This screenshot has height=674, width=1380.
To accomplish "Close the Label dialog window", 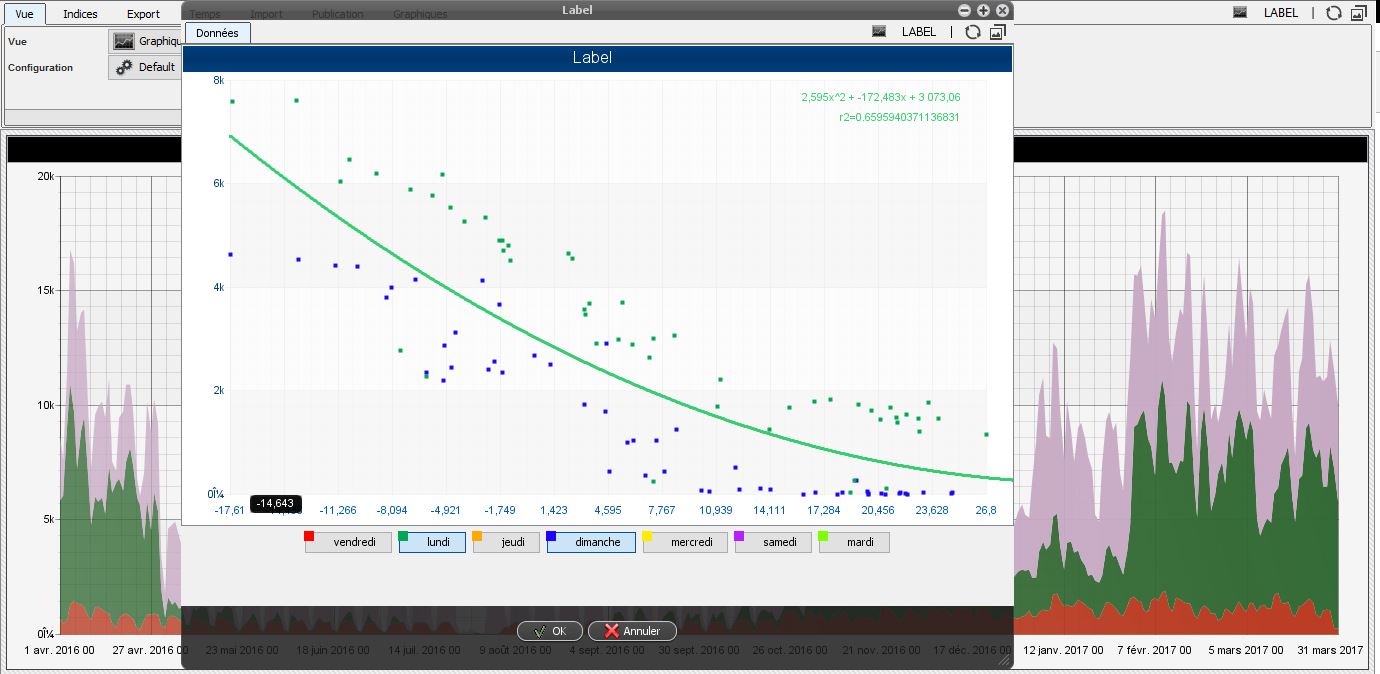I will [1003, 10].
